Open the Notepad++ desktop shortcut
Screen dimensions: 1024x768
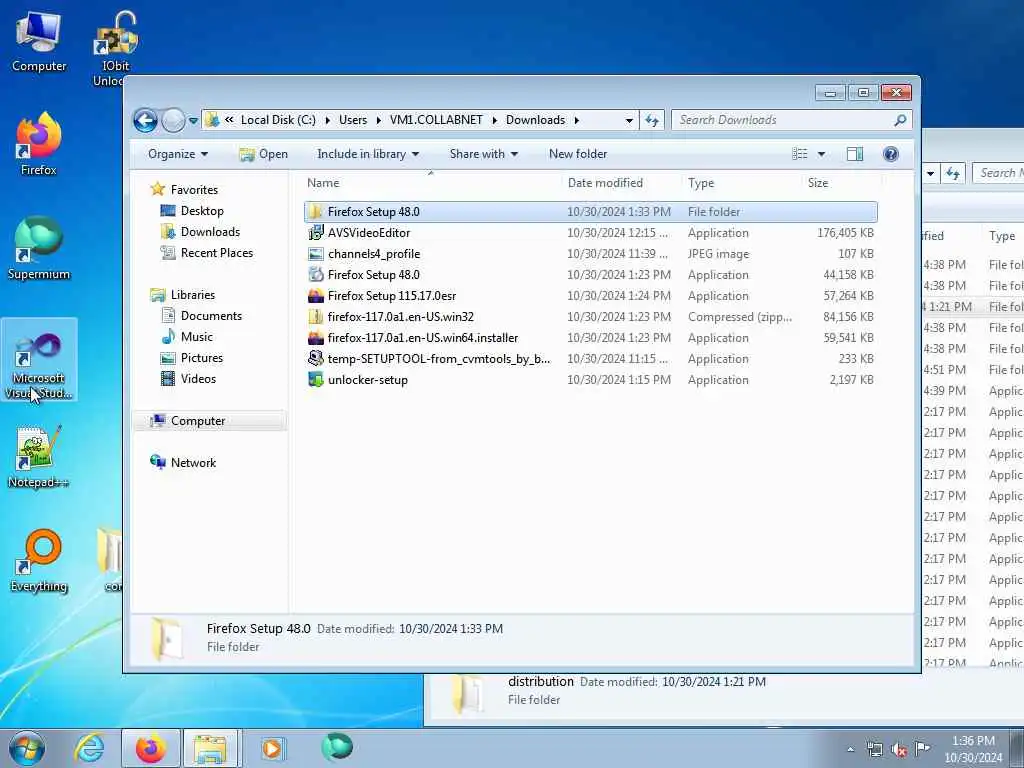pyautogui.click(x=39, y=456)
